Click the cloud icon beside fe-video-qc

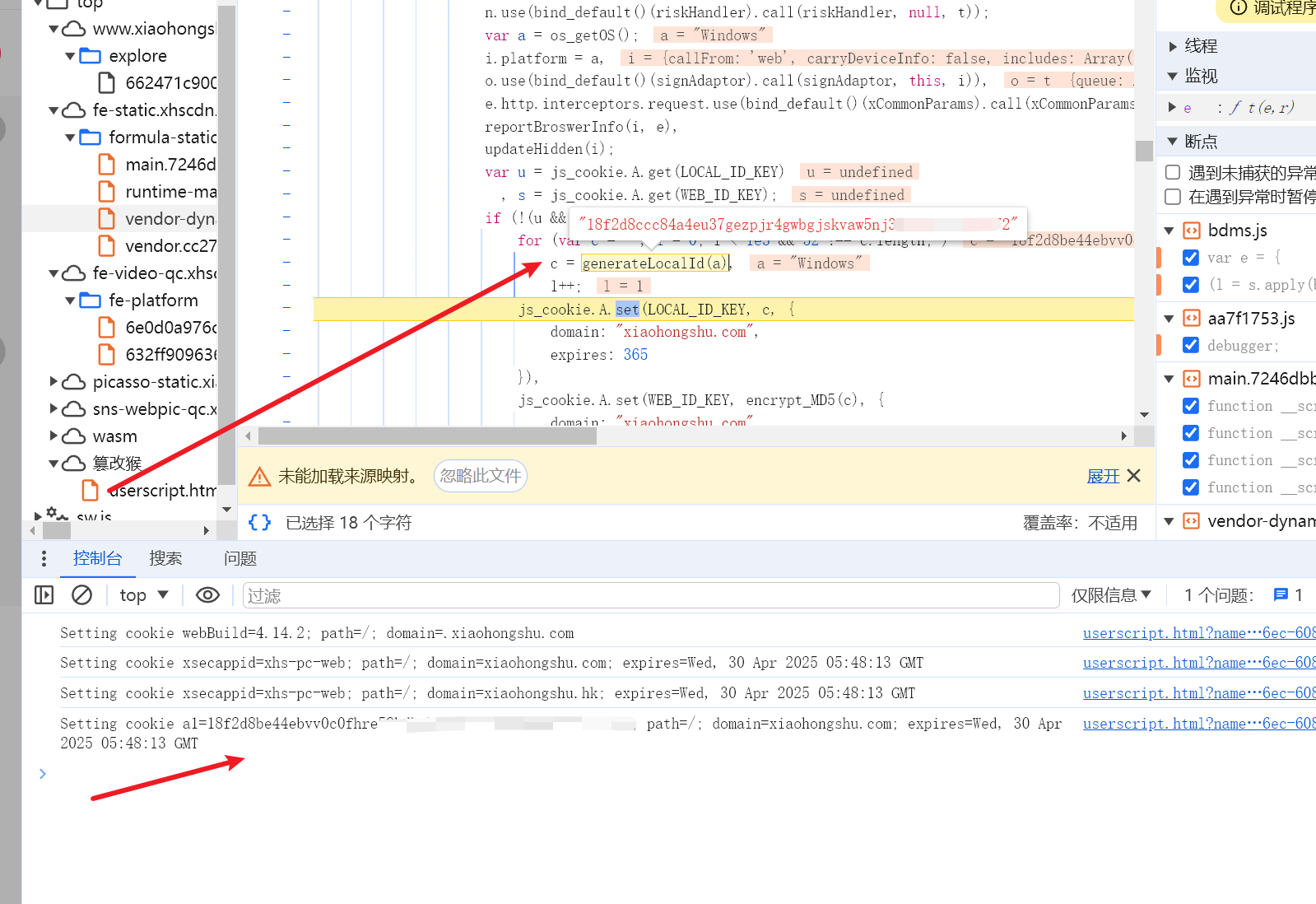point(74,273)
